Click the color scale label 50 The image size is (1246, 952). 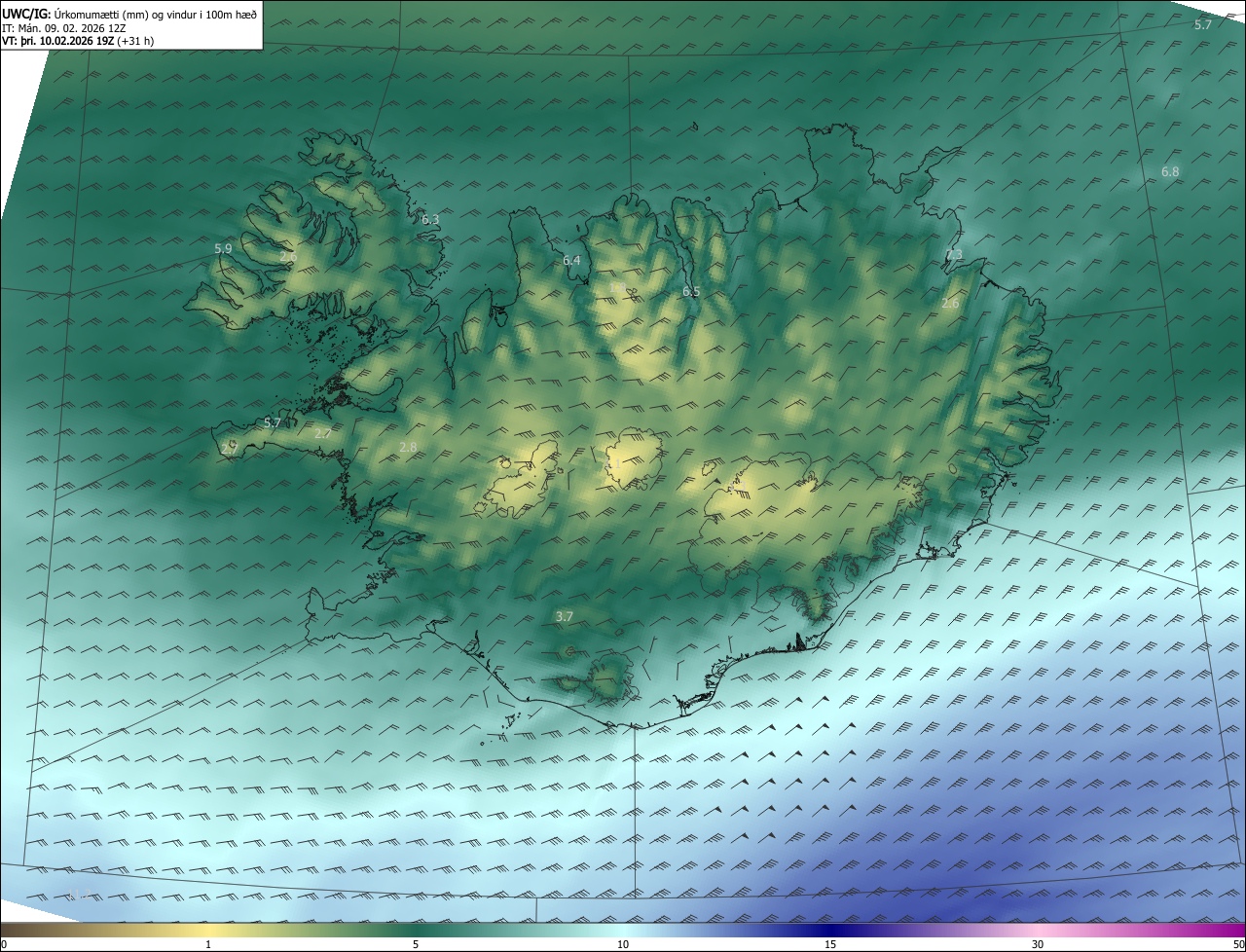click(x=1238, y=944)
